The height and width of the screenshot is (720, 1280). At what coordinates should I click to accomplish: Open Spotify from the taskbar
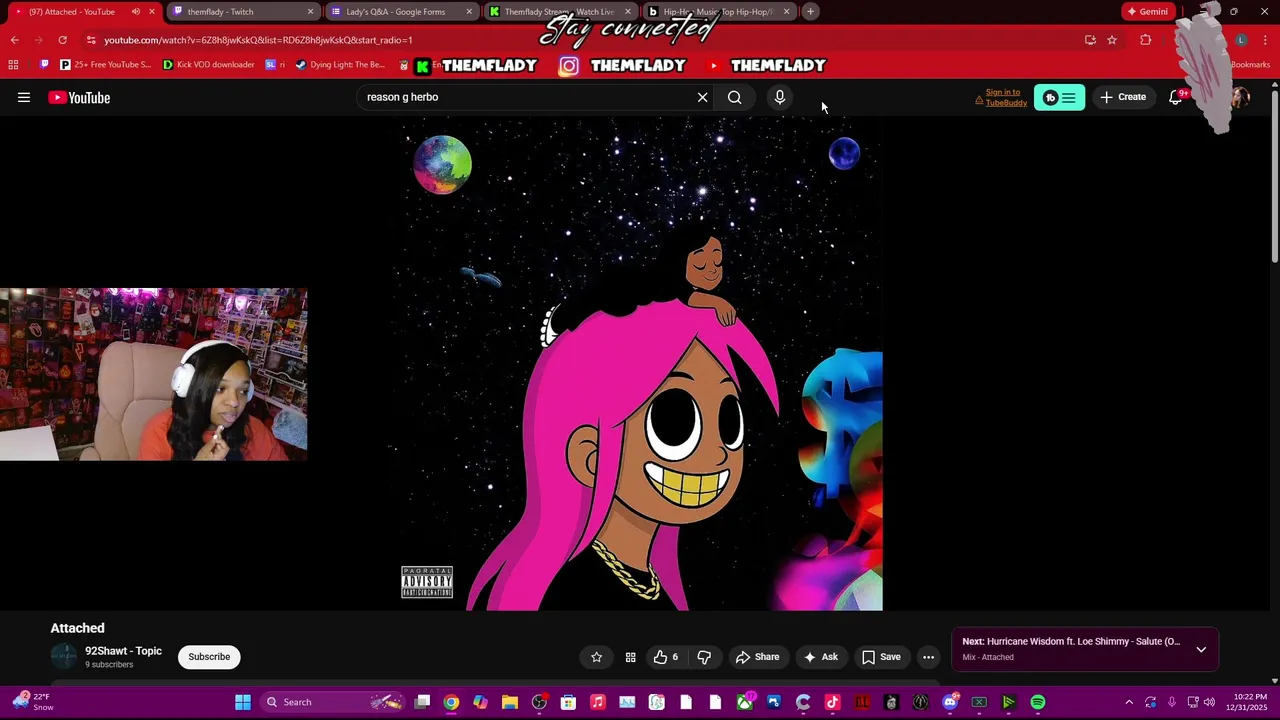(1038, 702)
